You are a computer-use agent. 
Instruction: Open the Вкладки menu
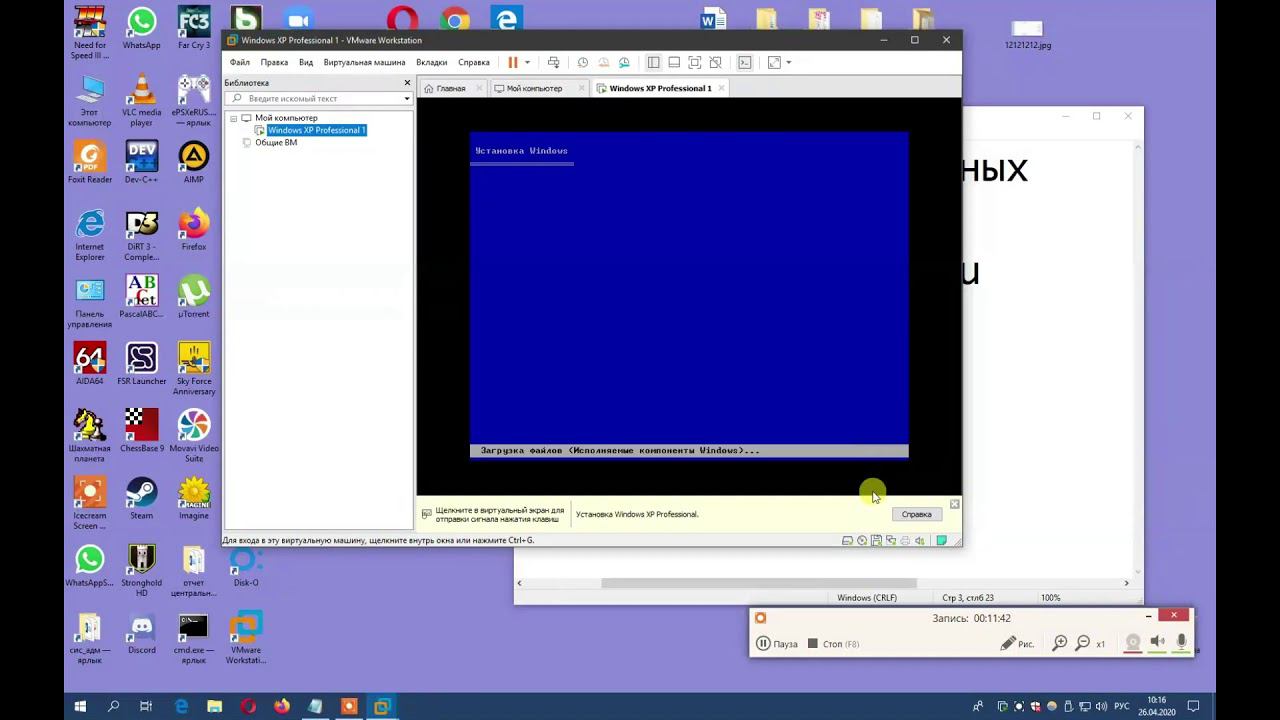click(432, 62)
